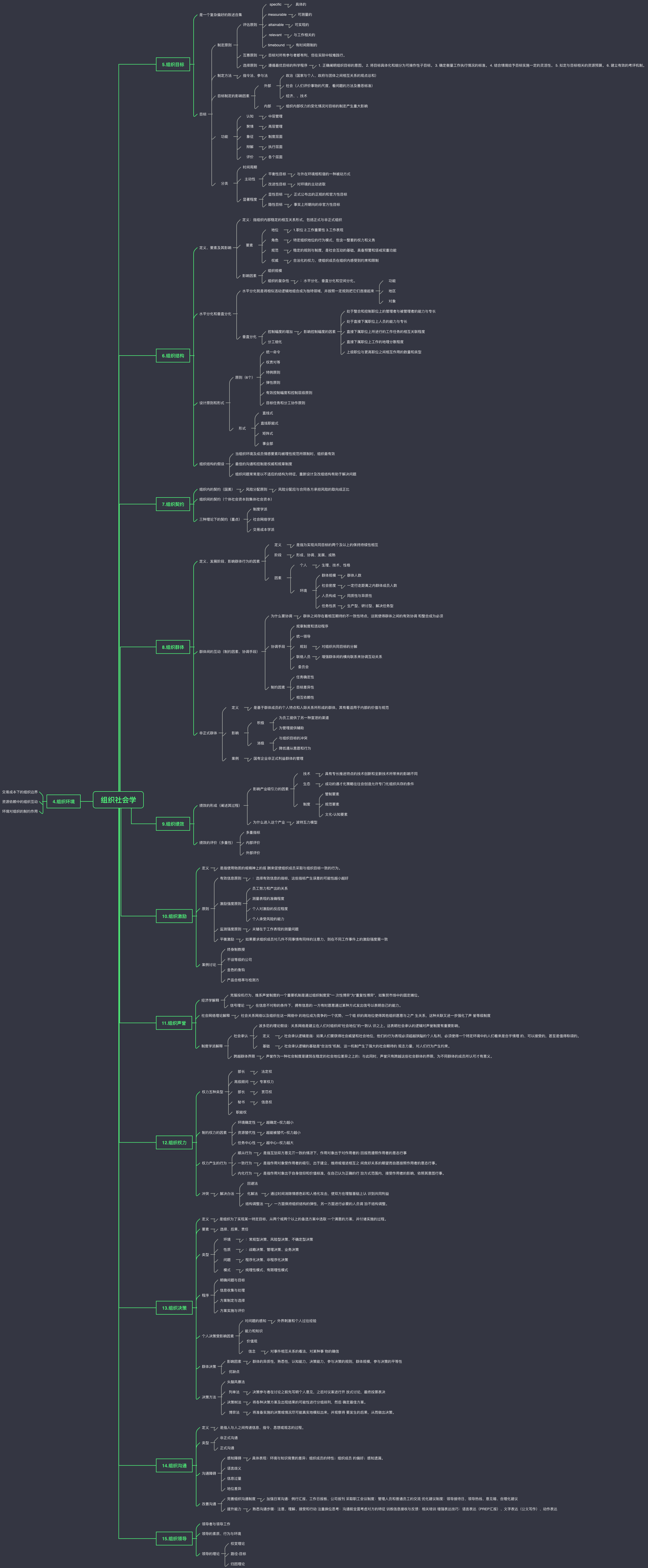Select the 9.组织绩效 topic box
Screen dimensions: 648x1568
(x=173, y=824)
